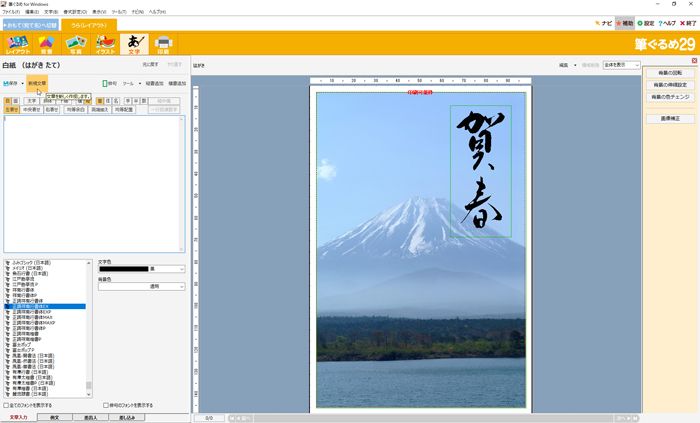This screenshot has width=700, height=423.
Task: Open the イラスト (Illustration) icon
Action: point(105,43)
